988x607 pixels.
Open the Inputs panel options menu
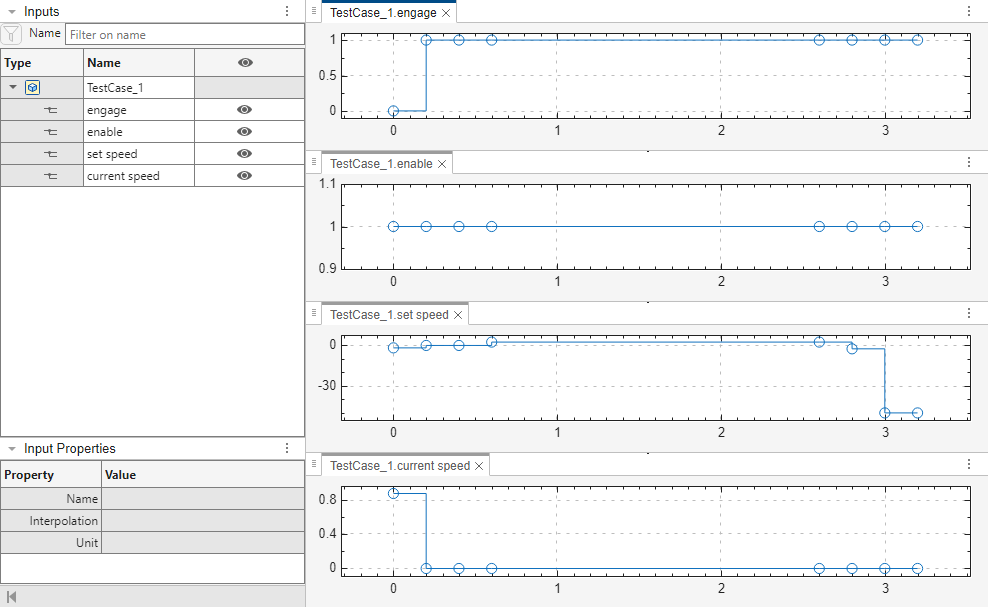[x=288, y=11]
